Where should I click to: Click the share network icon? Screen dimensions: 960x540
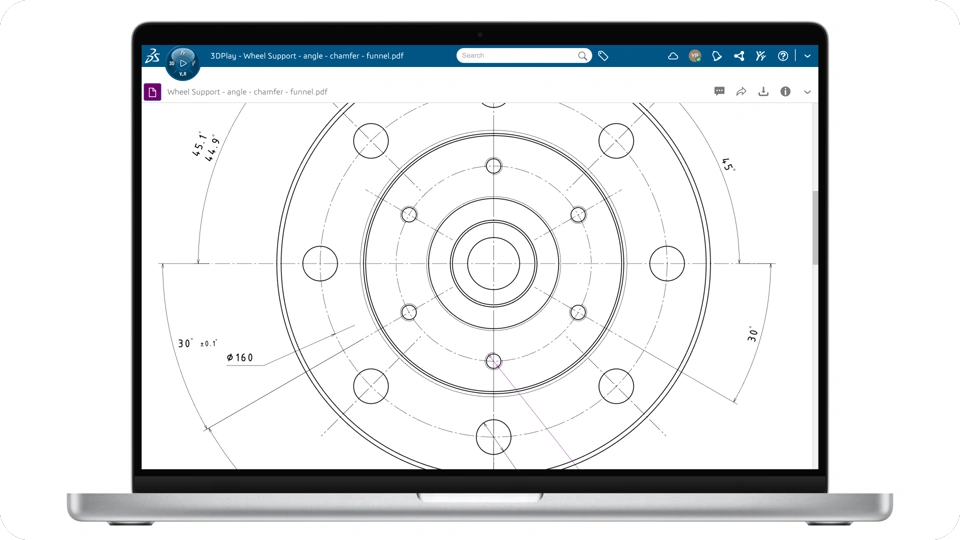pos(739,56)
